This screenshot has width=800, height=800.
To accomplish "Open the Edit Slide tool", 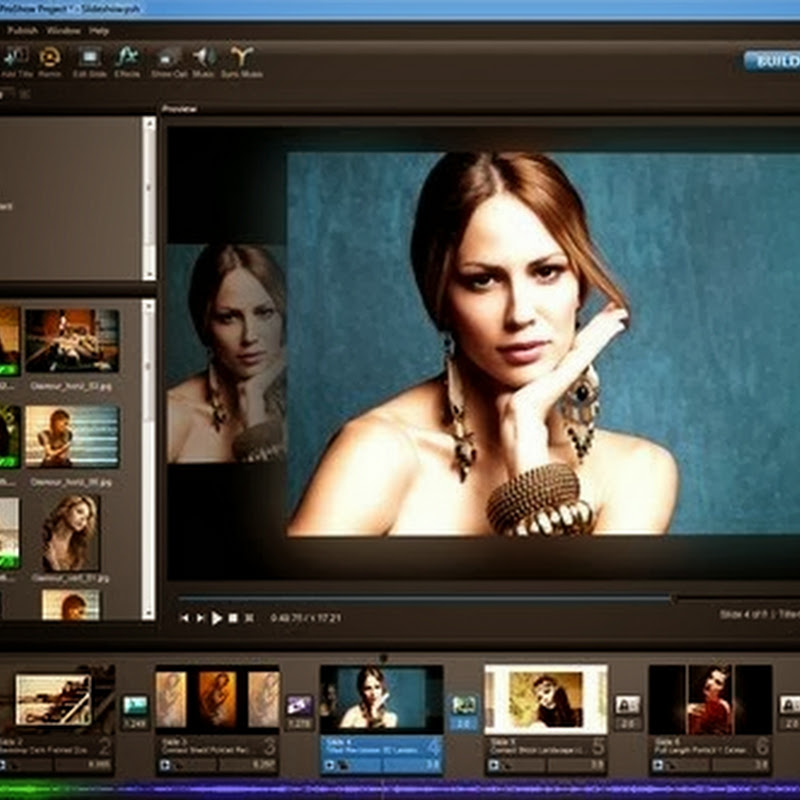I will coord(90,59).
